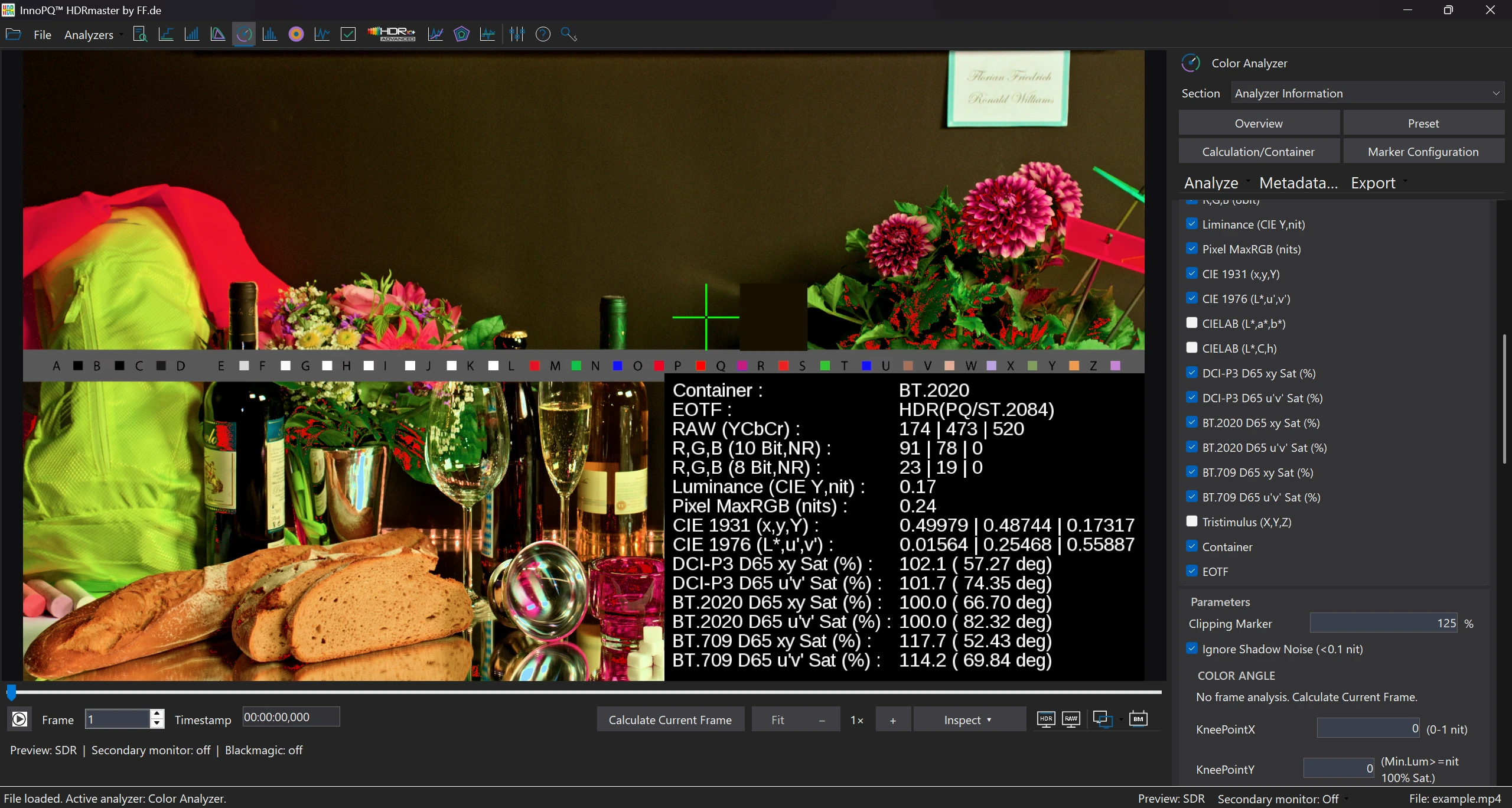Open the settings sliders icon
This screenshot has width=1512, height=808.
[517, 34]
